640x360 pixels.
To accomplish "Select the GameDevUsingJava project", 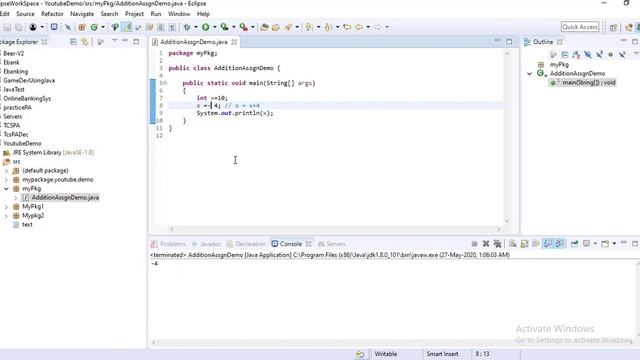I will (29, 80).
